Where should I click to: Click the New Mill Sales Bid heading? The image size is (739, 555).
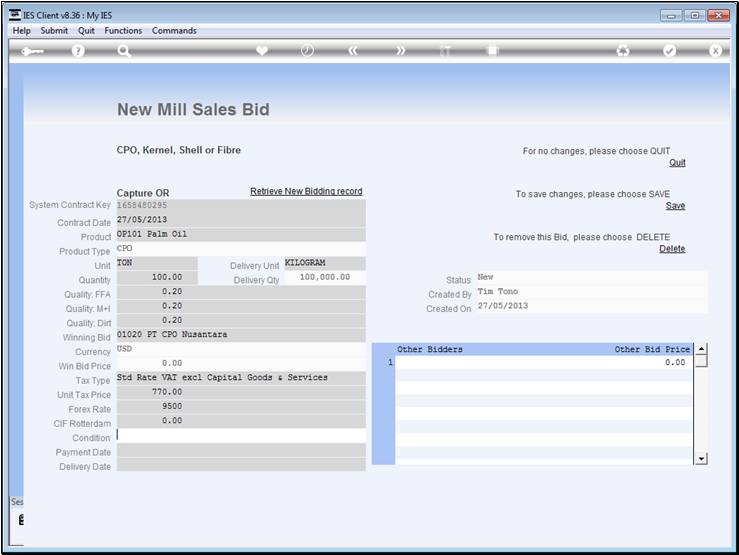(193, 109)
